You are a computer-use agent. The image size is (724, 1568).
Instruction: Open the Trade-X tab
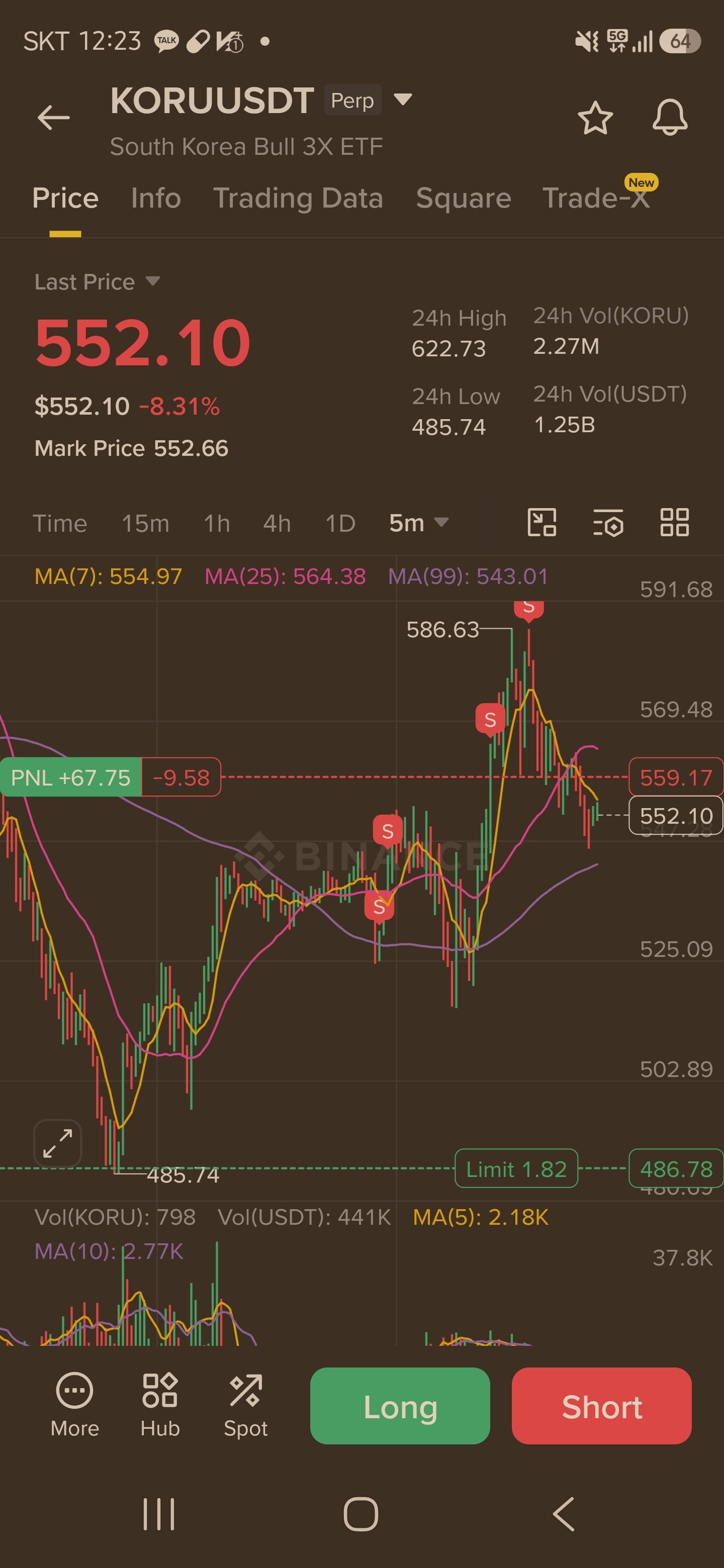click(x=596, y=199)
